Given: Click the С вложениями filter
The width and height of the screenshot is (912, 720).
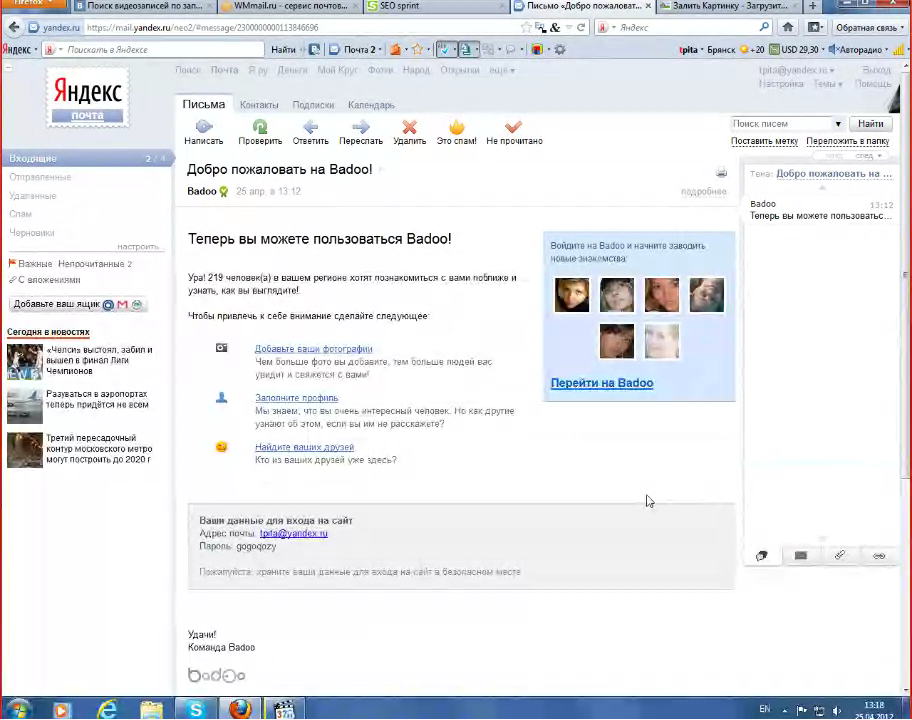Looking at the screenshot, I should pos(45,280).
